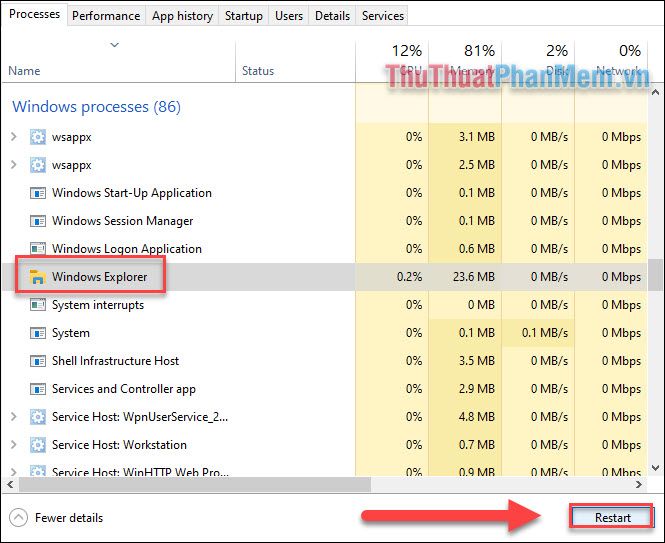Sort by CPU column showing 12%
Viewport: 665px width, 543px height.
(392, 62)
